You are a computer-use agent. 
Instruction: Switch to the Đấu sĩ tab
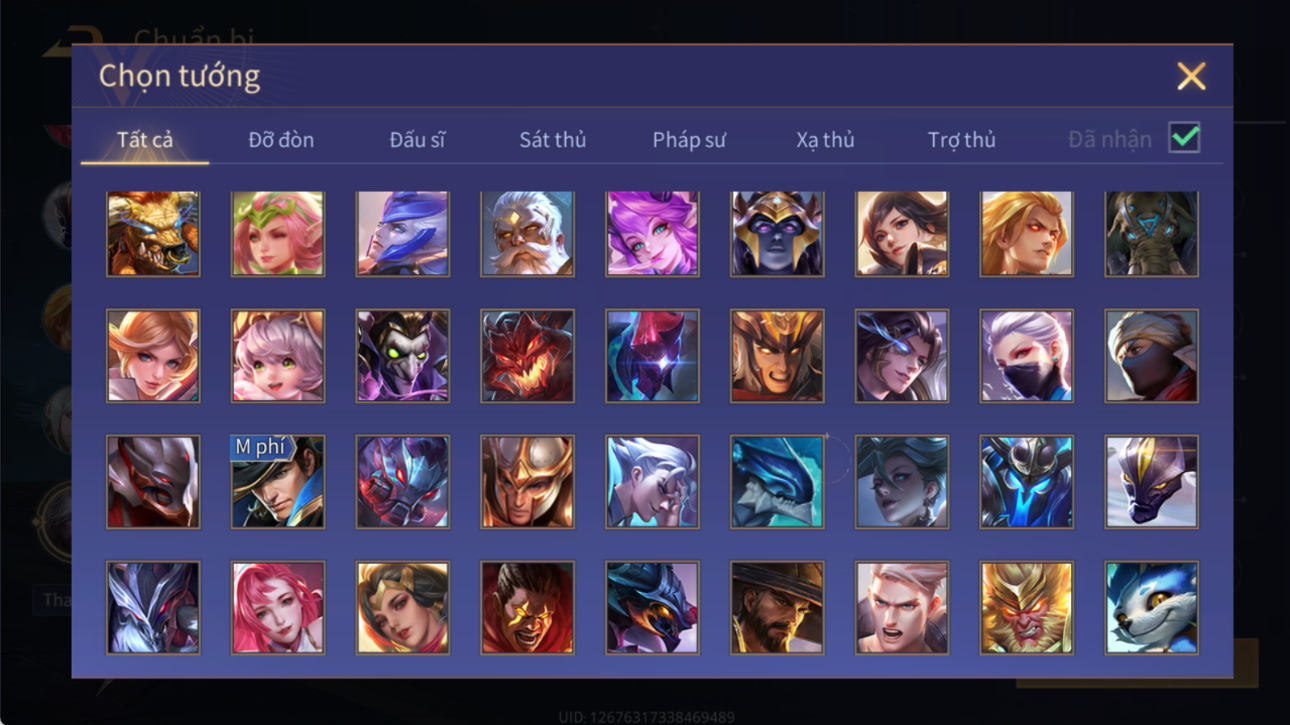coord(417,140)
